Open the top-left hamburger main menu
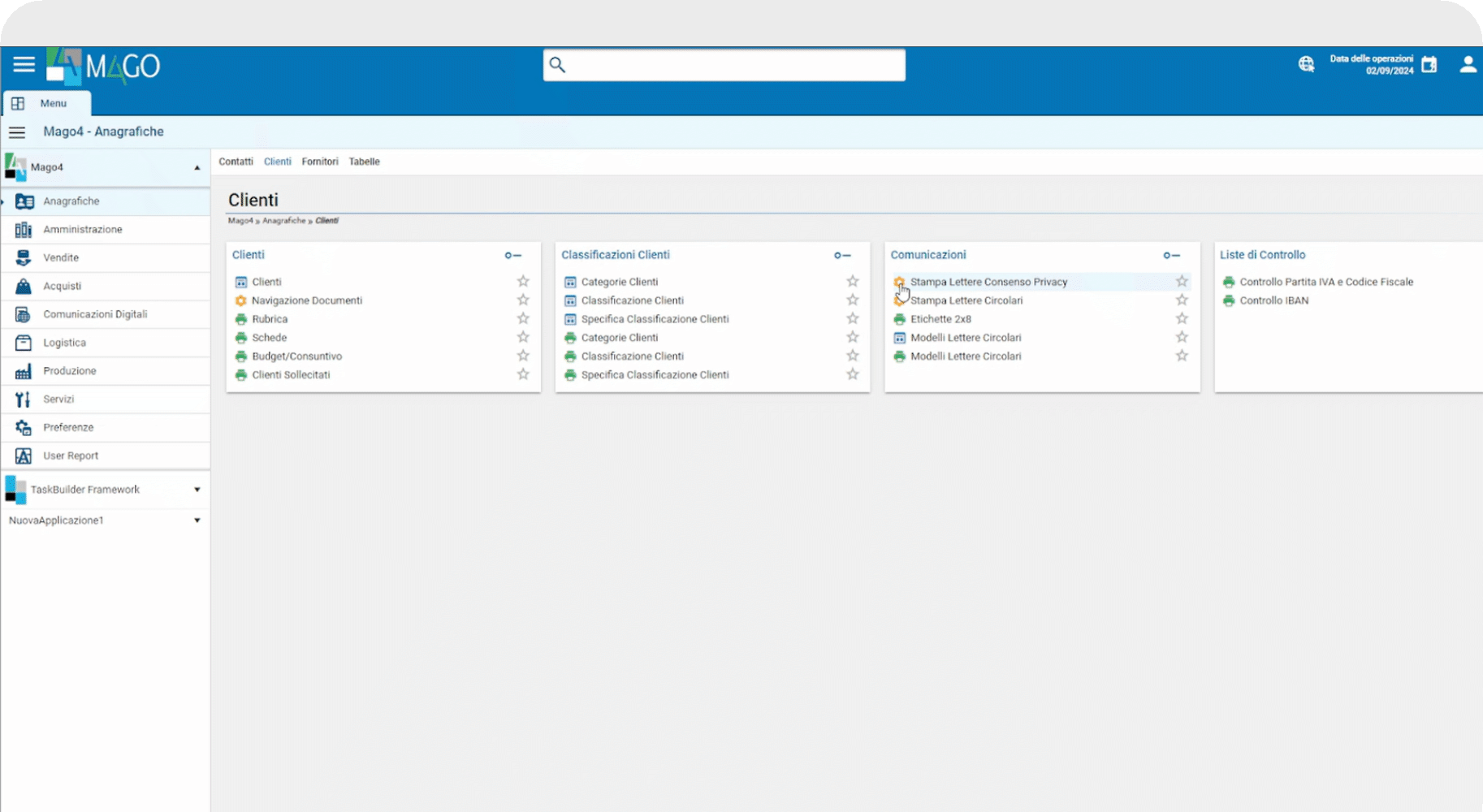Screen dimensions: 1483x812 (24, 65)
